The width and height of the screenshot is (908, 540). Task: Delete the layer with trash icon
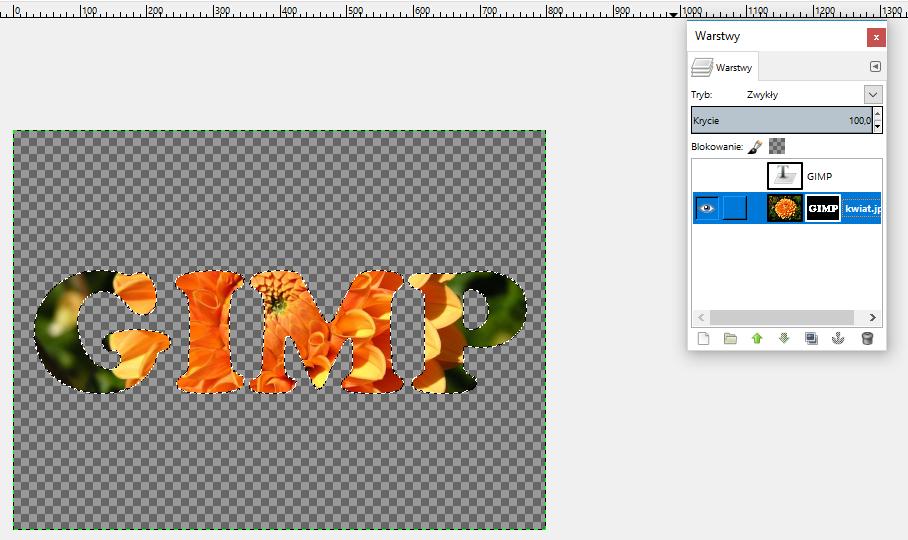(867, 339)
